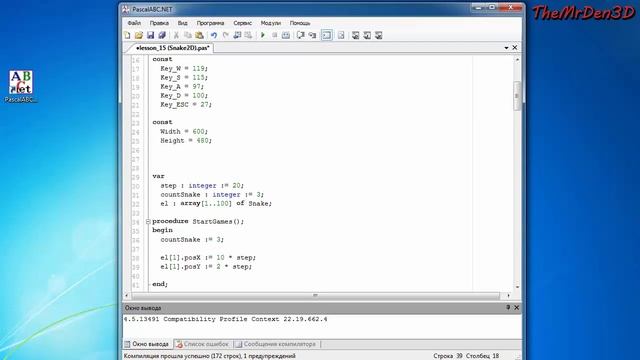Viewport: 640px width, 360px height.
Task: Open PascalABC.NET desktop shortcut icon
Action: pos(21,87)
